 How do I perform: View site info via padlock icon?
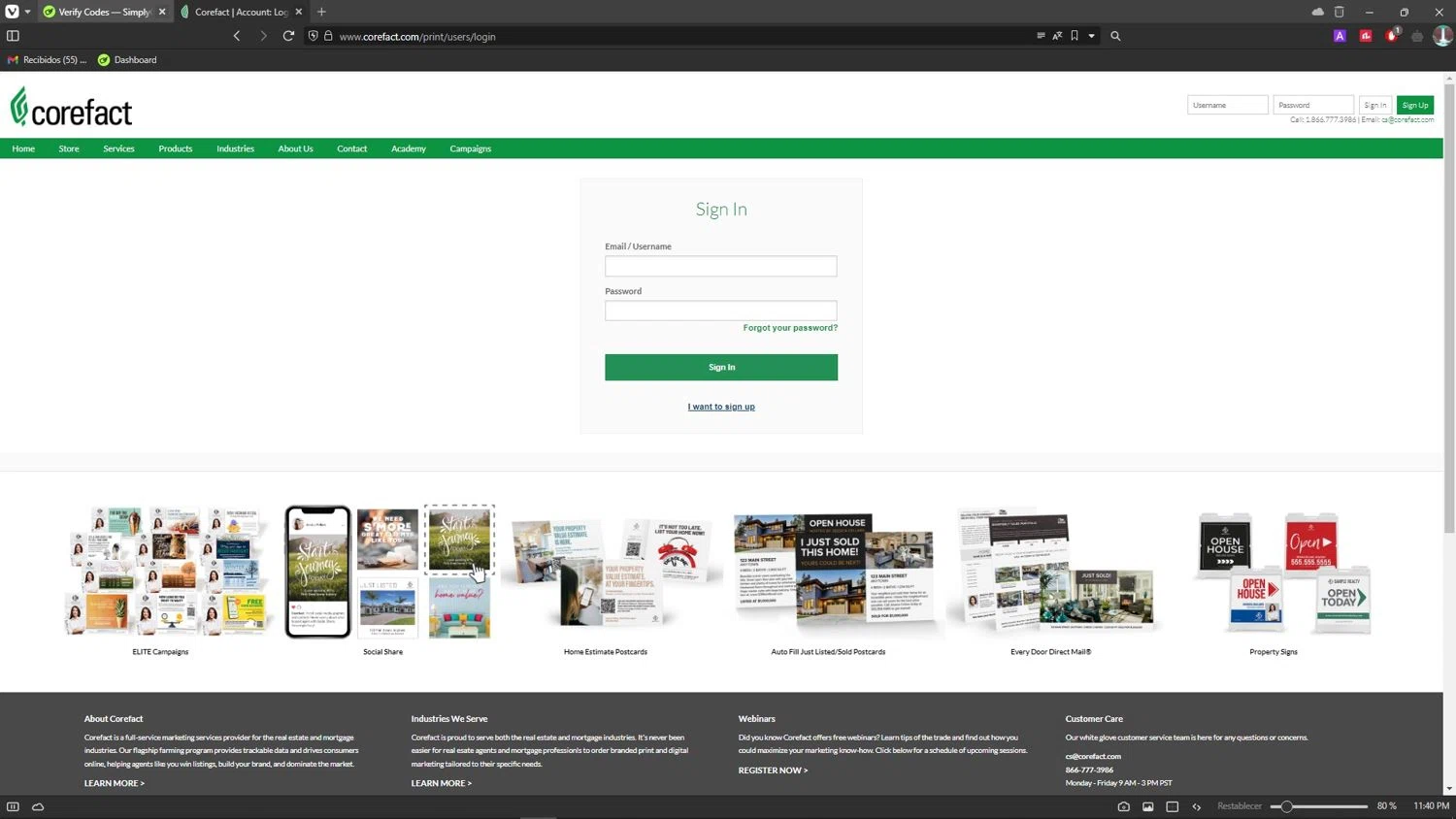tap(328, 36)
